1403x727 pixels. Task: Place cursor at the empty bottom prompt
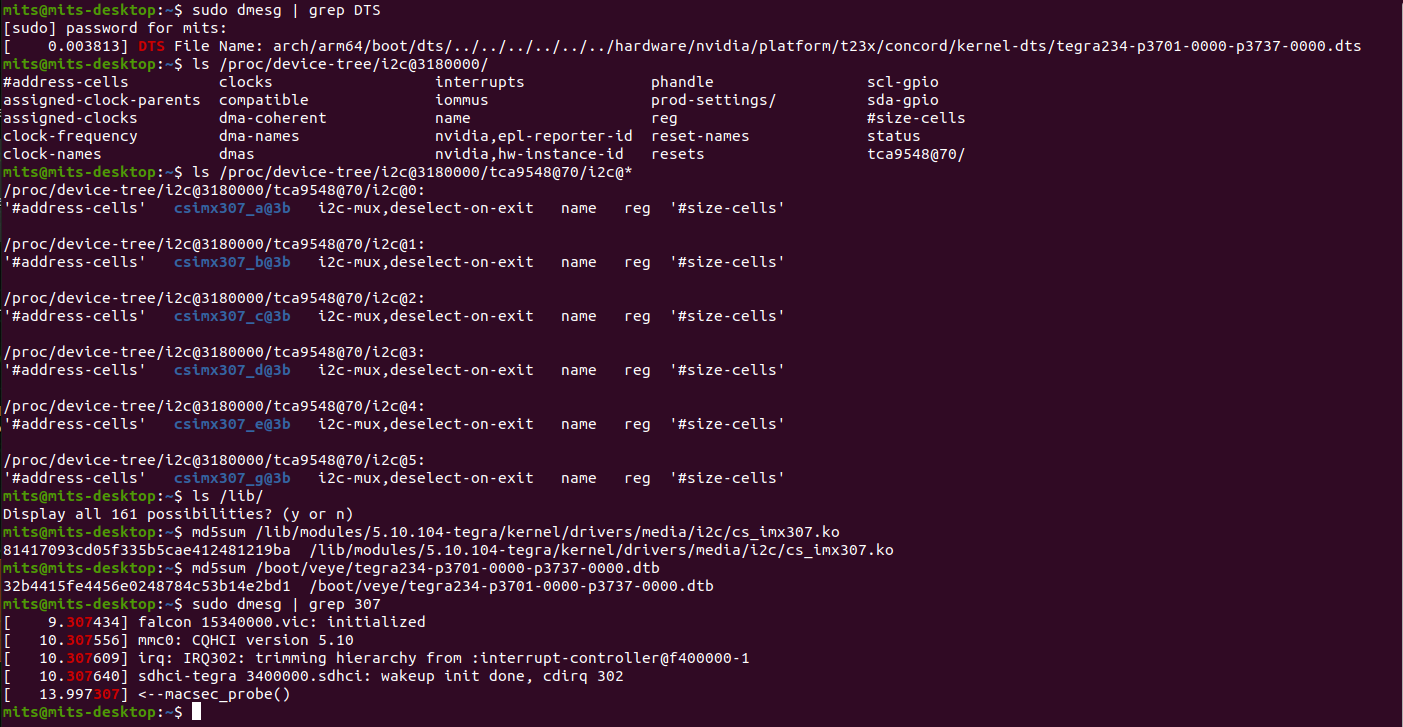point(197,712)
